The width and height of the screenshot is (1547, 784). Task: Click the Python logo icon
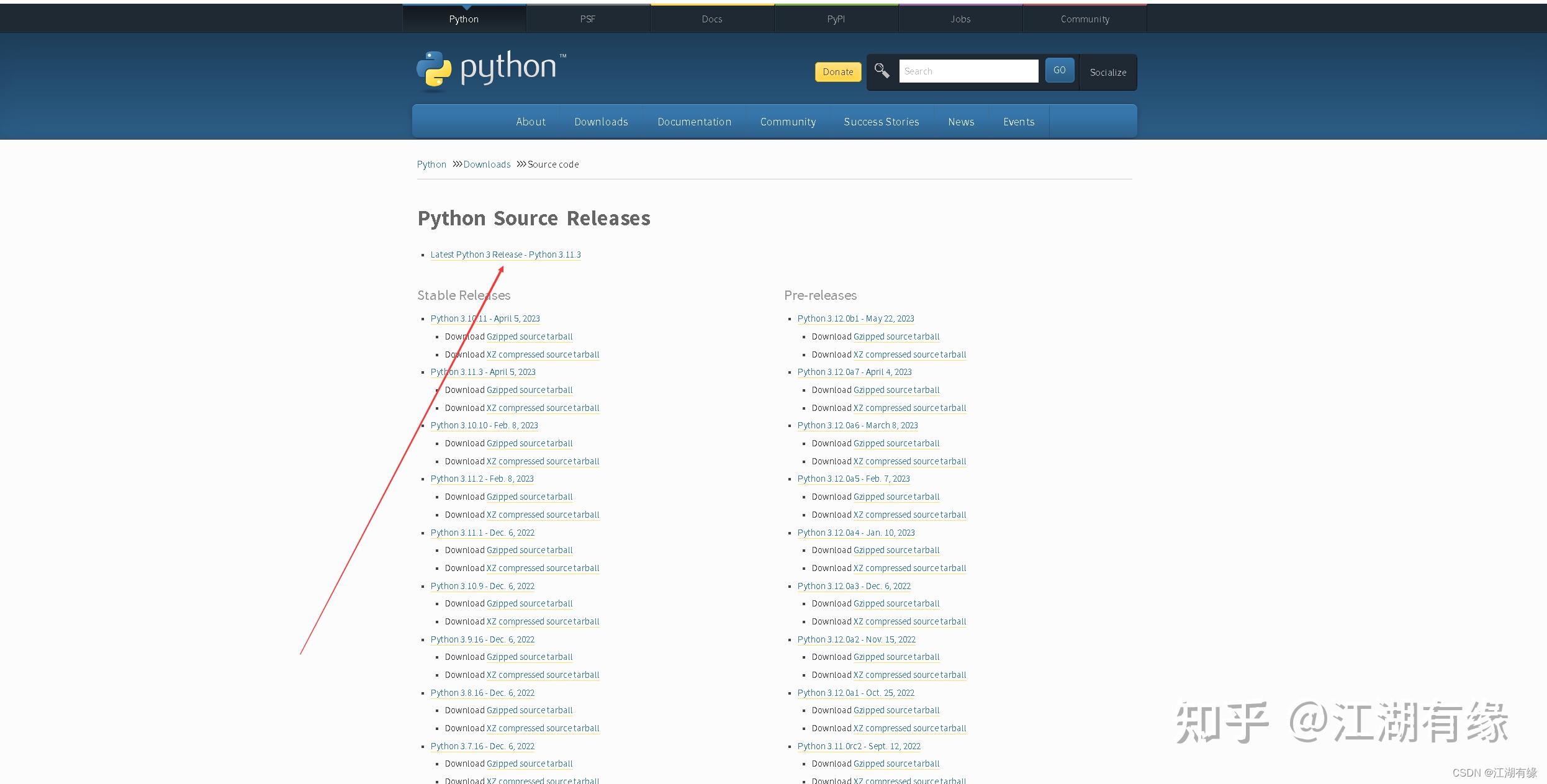click(x=435, y=70)
